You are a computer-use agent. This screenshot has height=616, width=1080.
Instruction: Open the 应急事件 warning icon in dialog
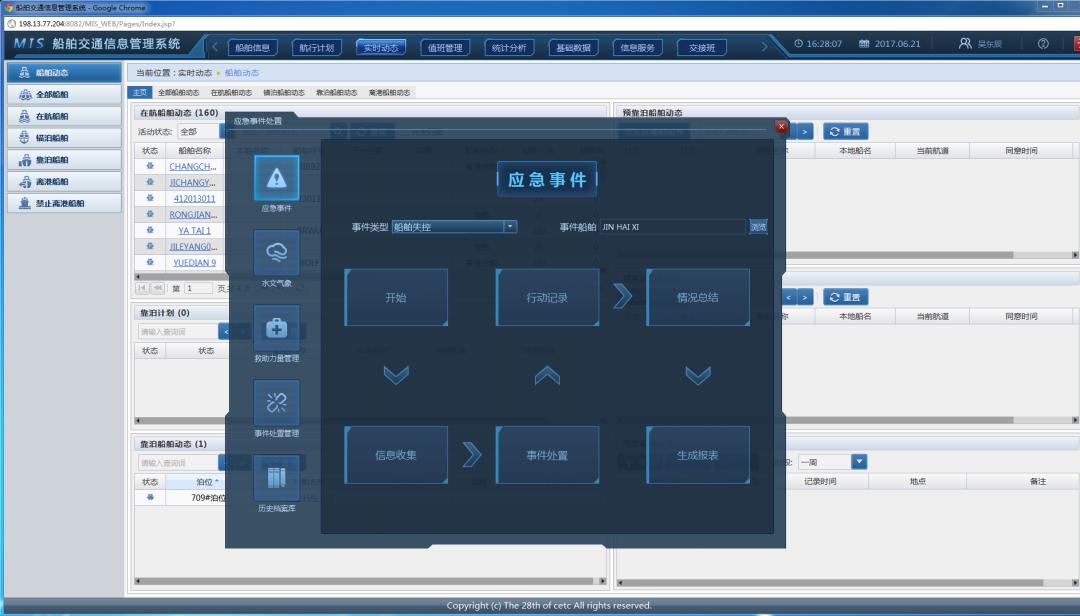(x=276, y=178)
